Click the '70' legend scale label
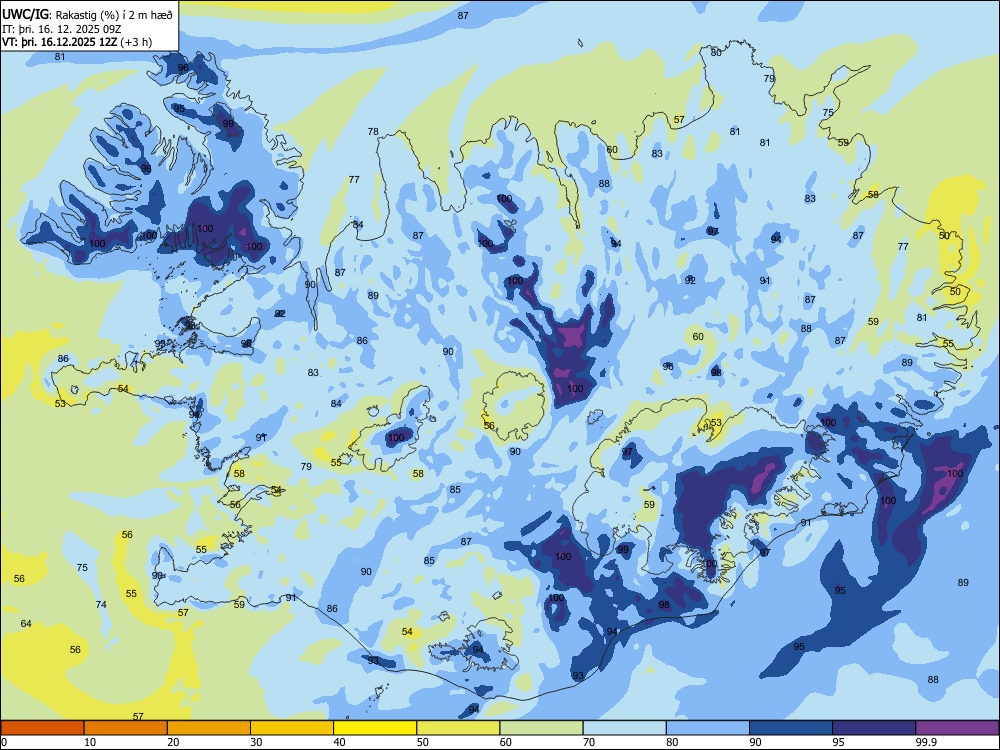The width and height of the screenshot is (1000, 750). coord(589,742)
